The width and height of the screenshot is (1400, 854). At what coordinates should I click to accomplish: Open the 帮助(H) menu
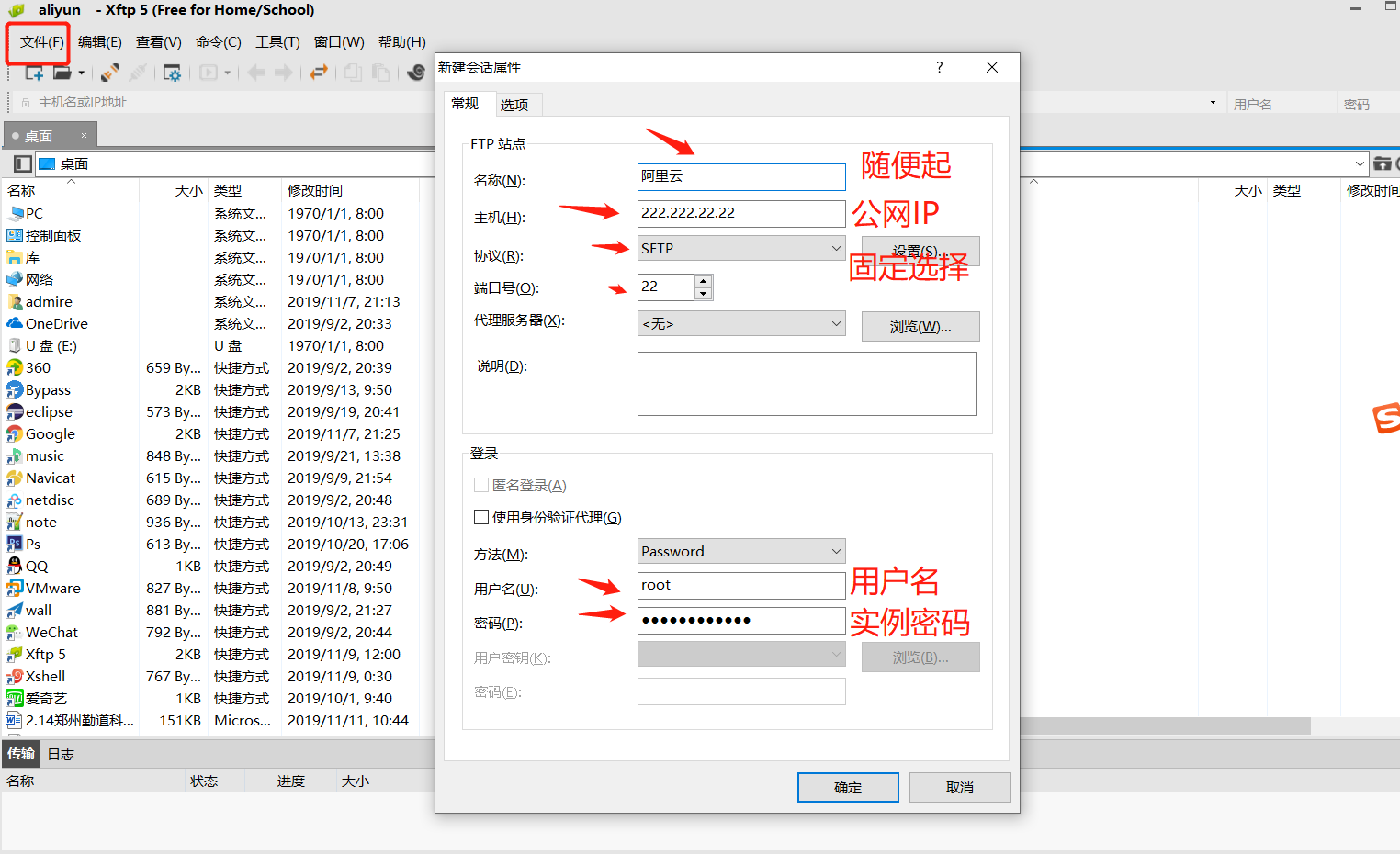click(402, 42)
